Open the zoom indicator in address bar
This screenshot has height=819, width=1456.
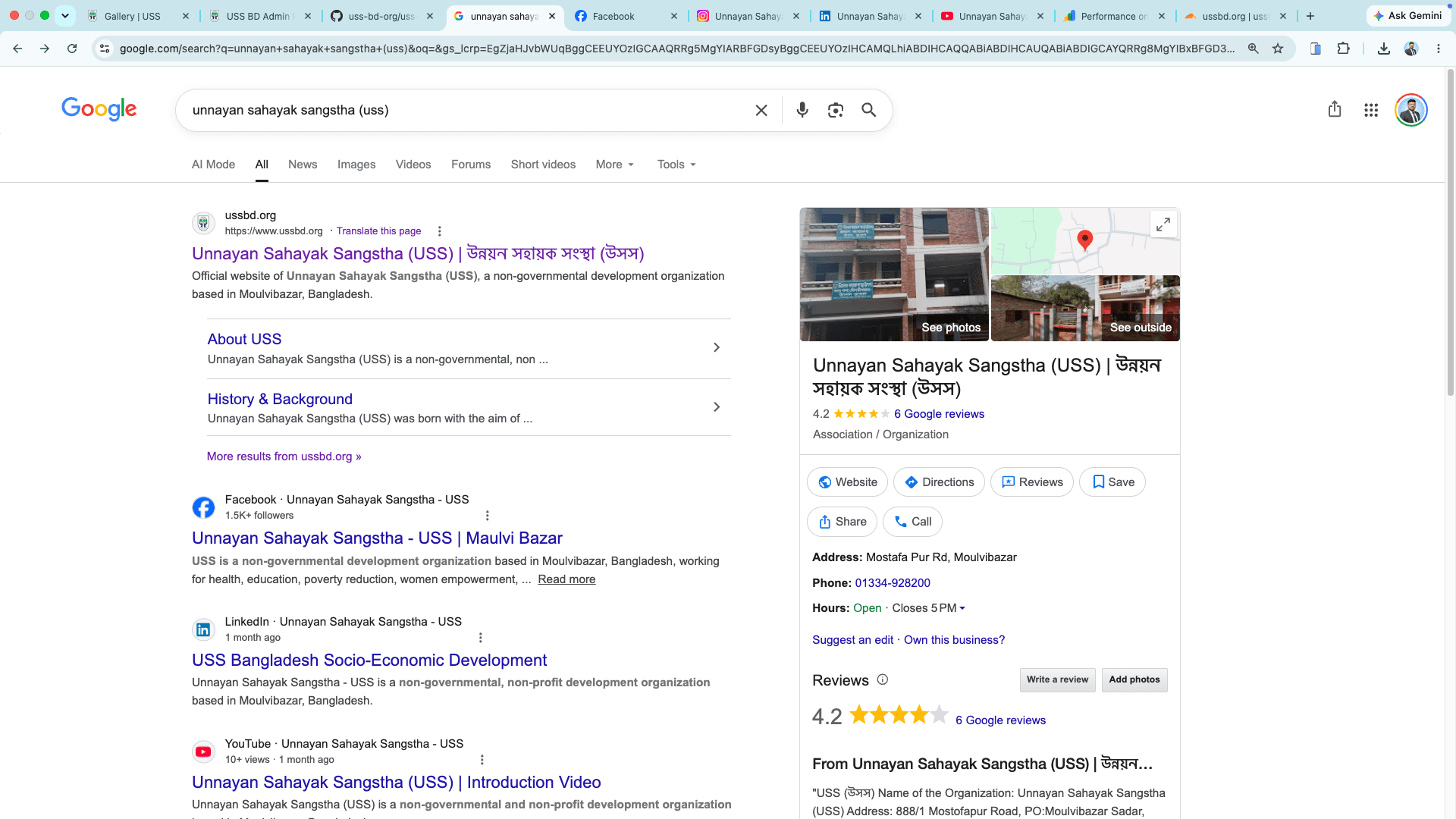coord(1254,49)
